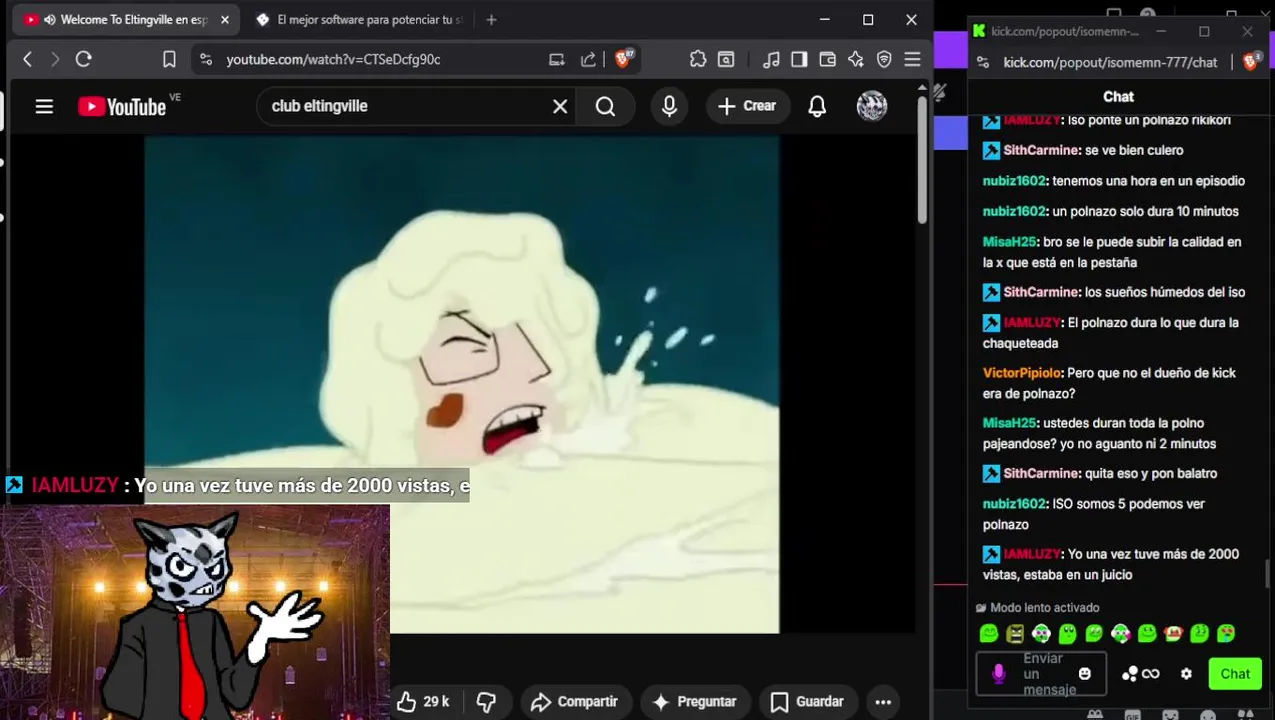This screenshot has width=1275, height=720.
Task: Bookmark this page in Brave
Action: coord(169,60)
